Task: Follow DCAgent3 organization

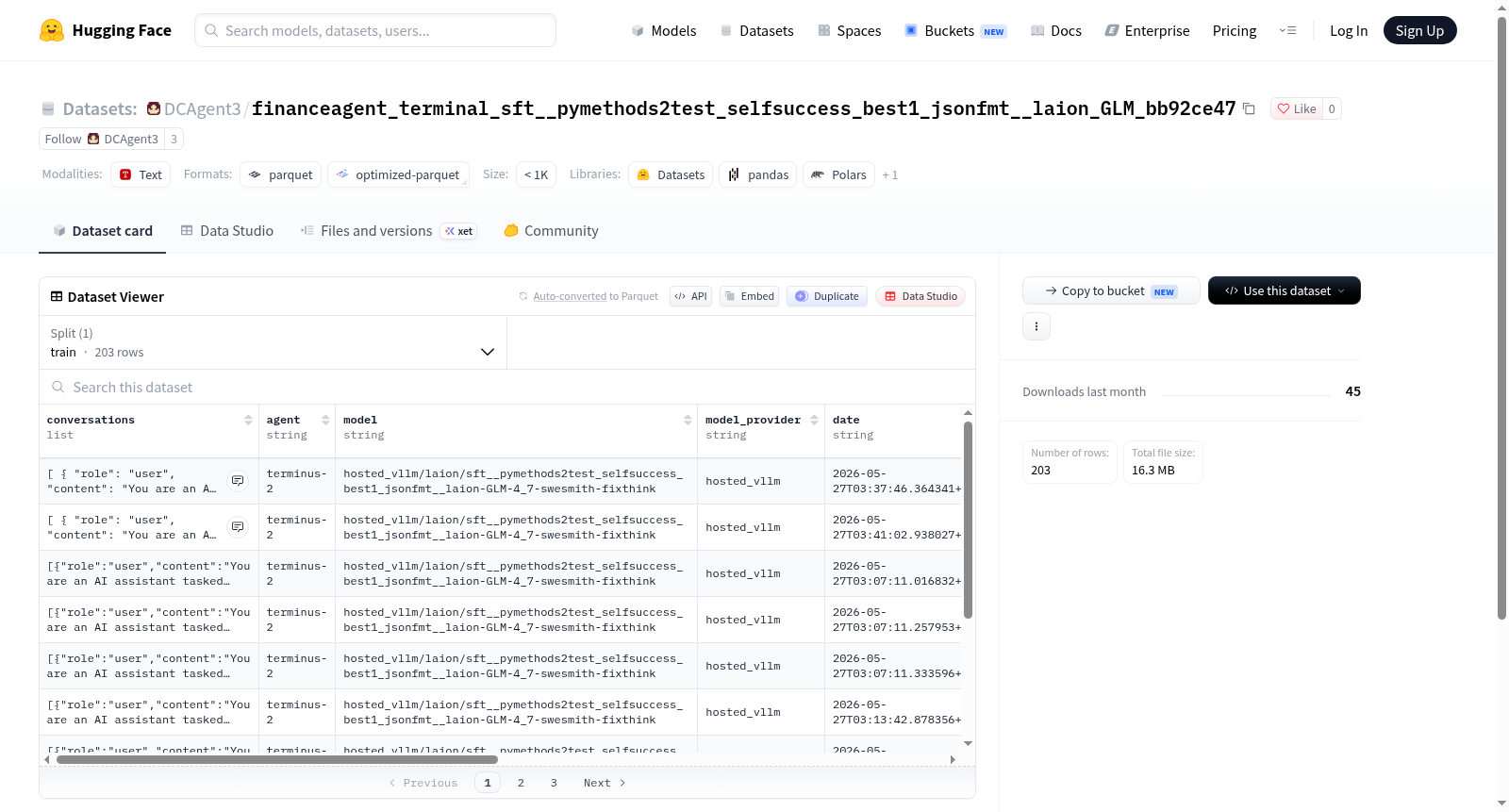Action: [102, 139]
